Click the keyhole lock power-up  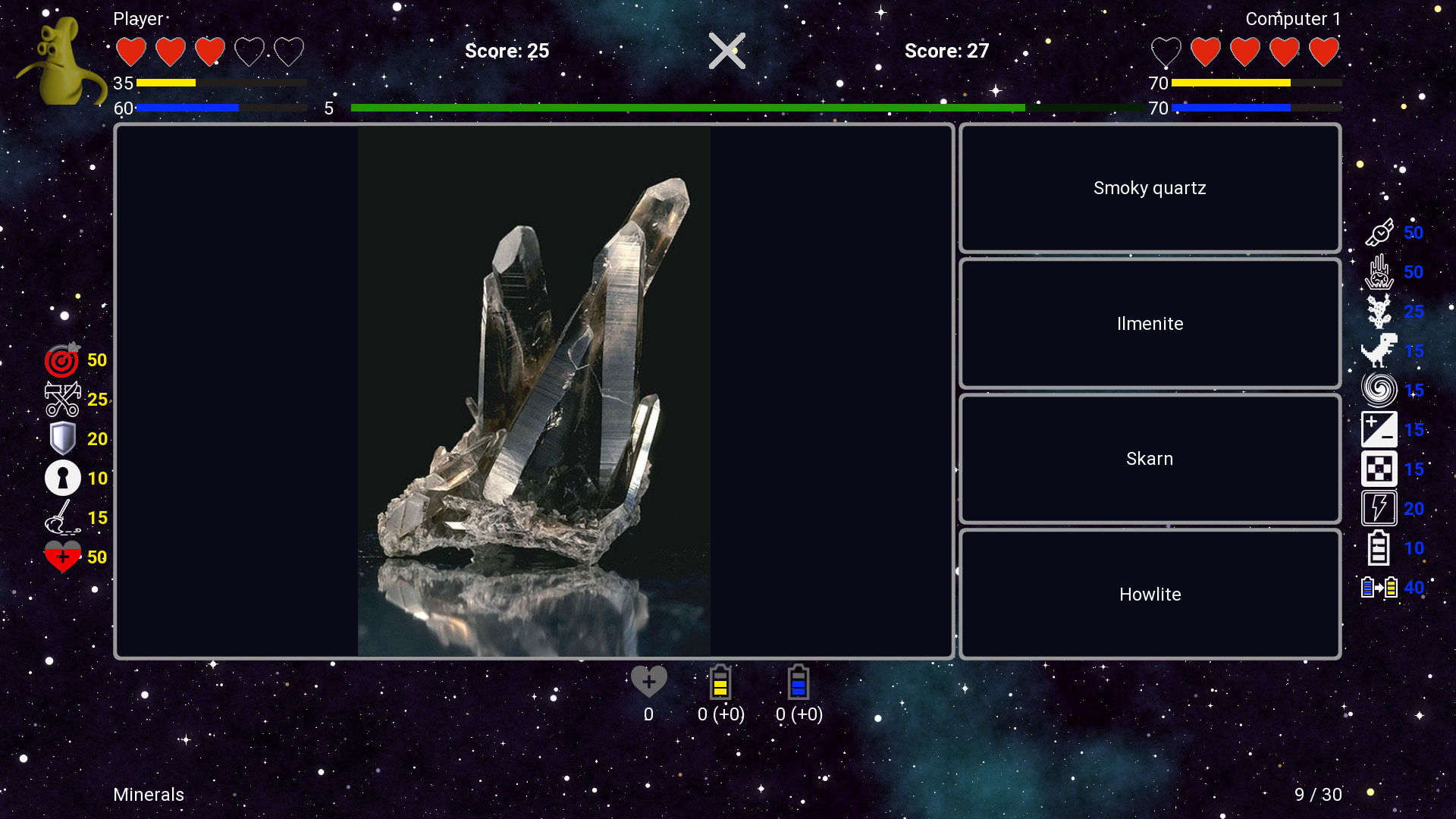tap(62, 478)
